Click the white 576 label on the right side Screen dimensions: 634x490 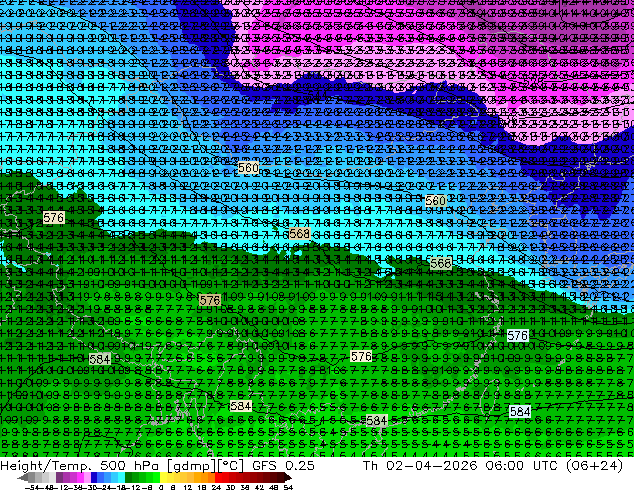[518, 336]
